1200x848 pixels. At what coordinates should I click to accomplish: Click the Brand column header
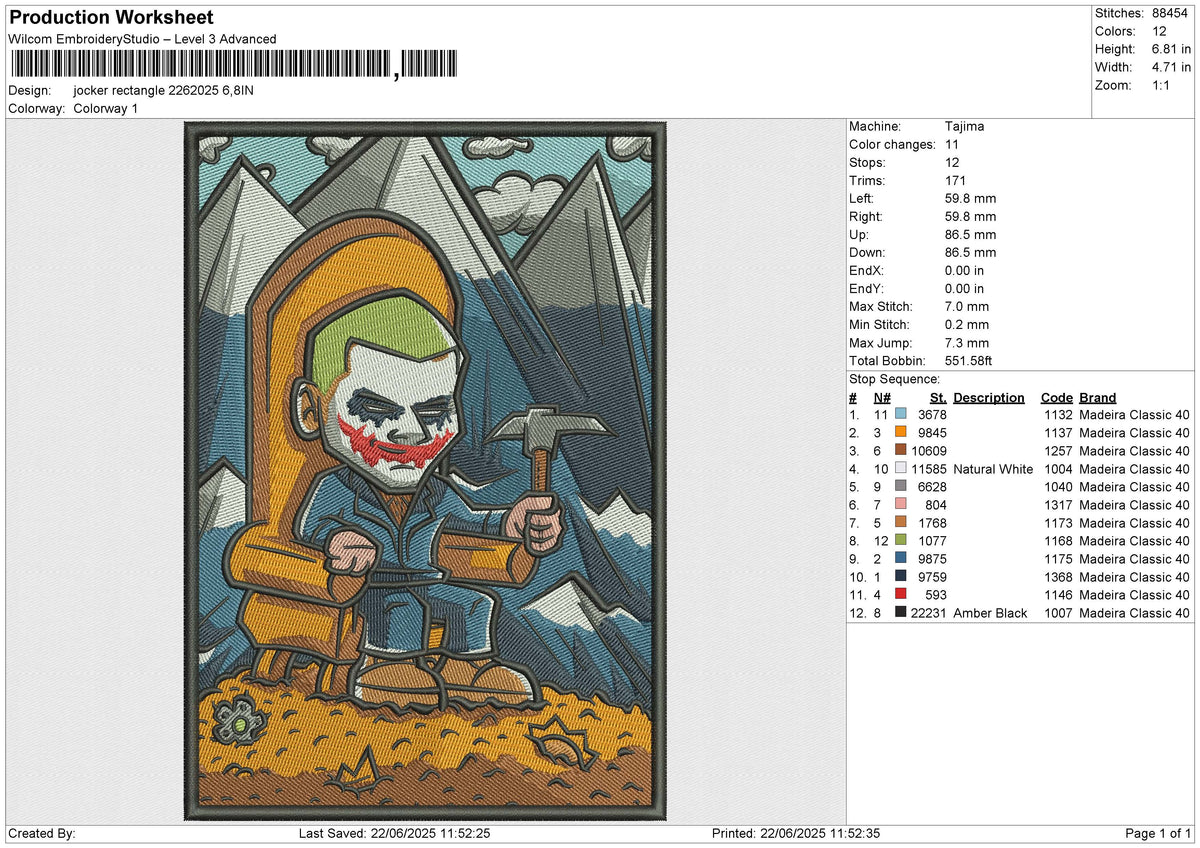coord(1098,398)
